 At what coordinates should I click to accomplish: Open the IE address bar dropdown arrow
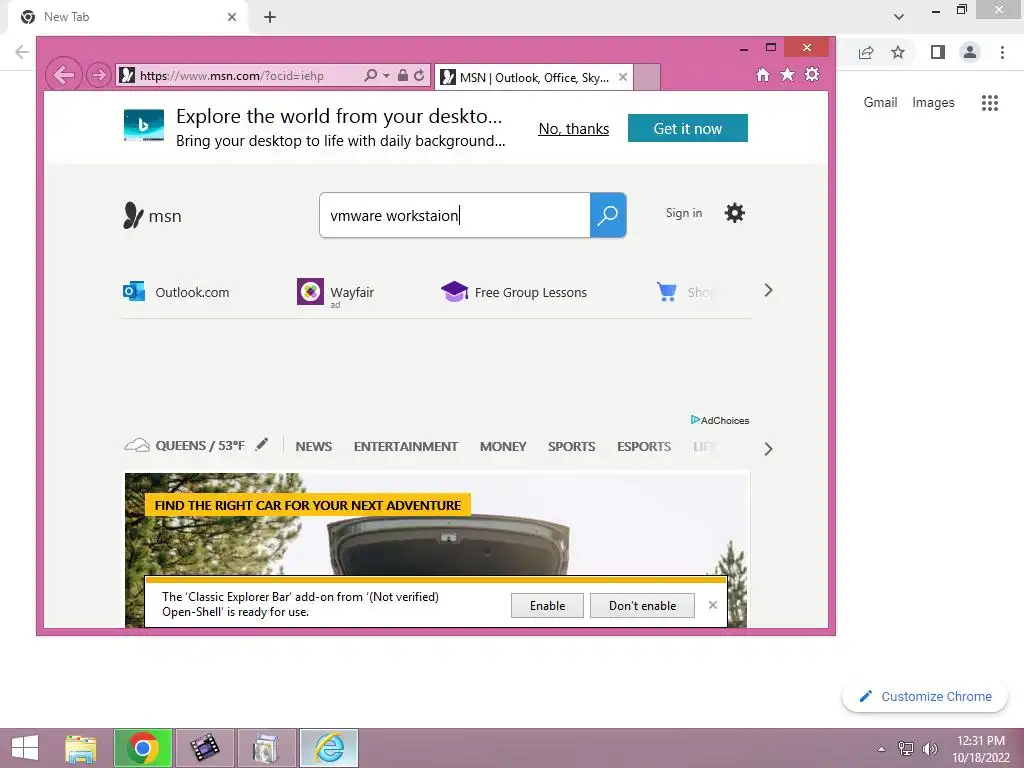click(386, 76)
